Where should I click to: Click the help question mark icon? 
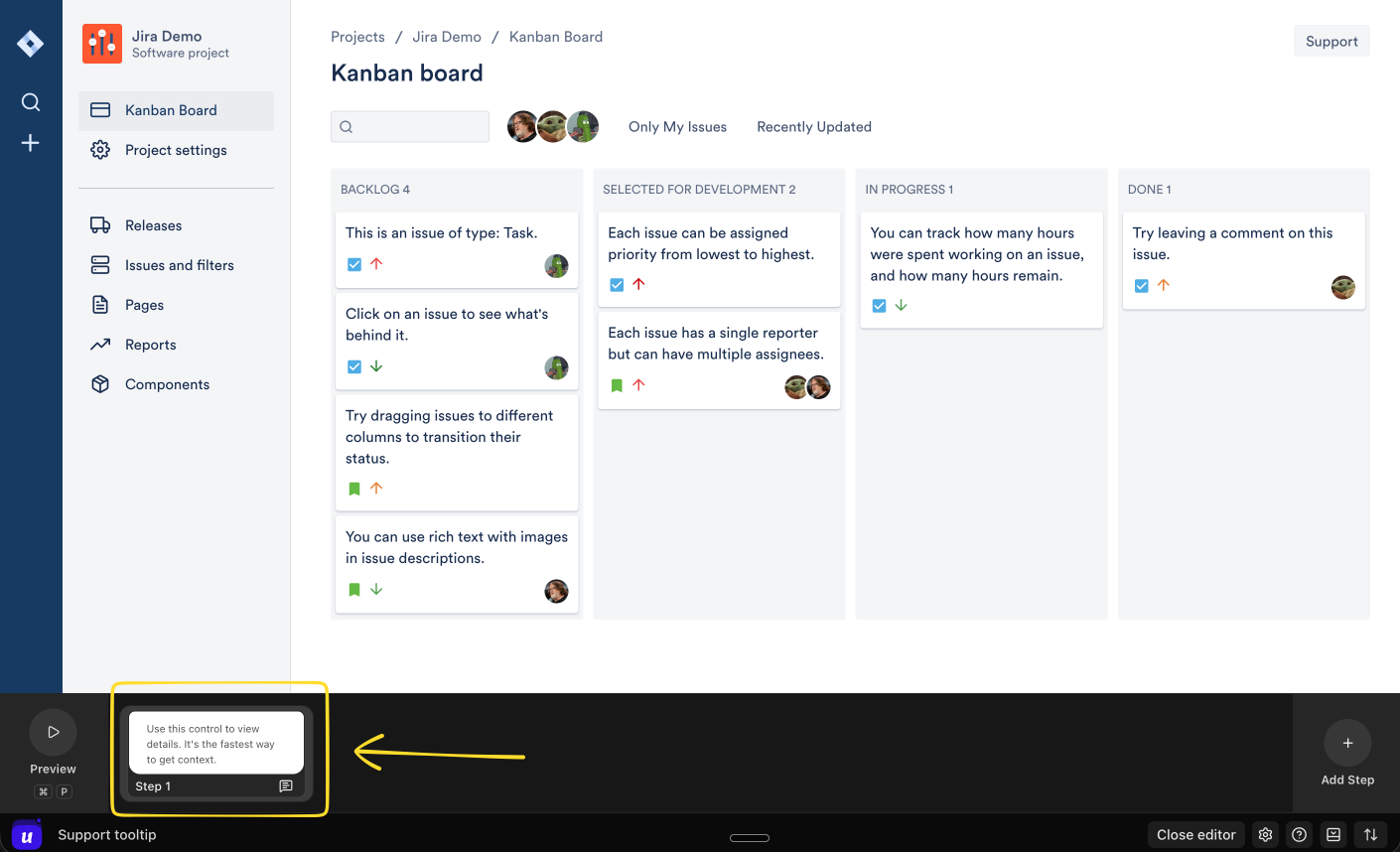click(1299, 835)
